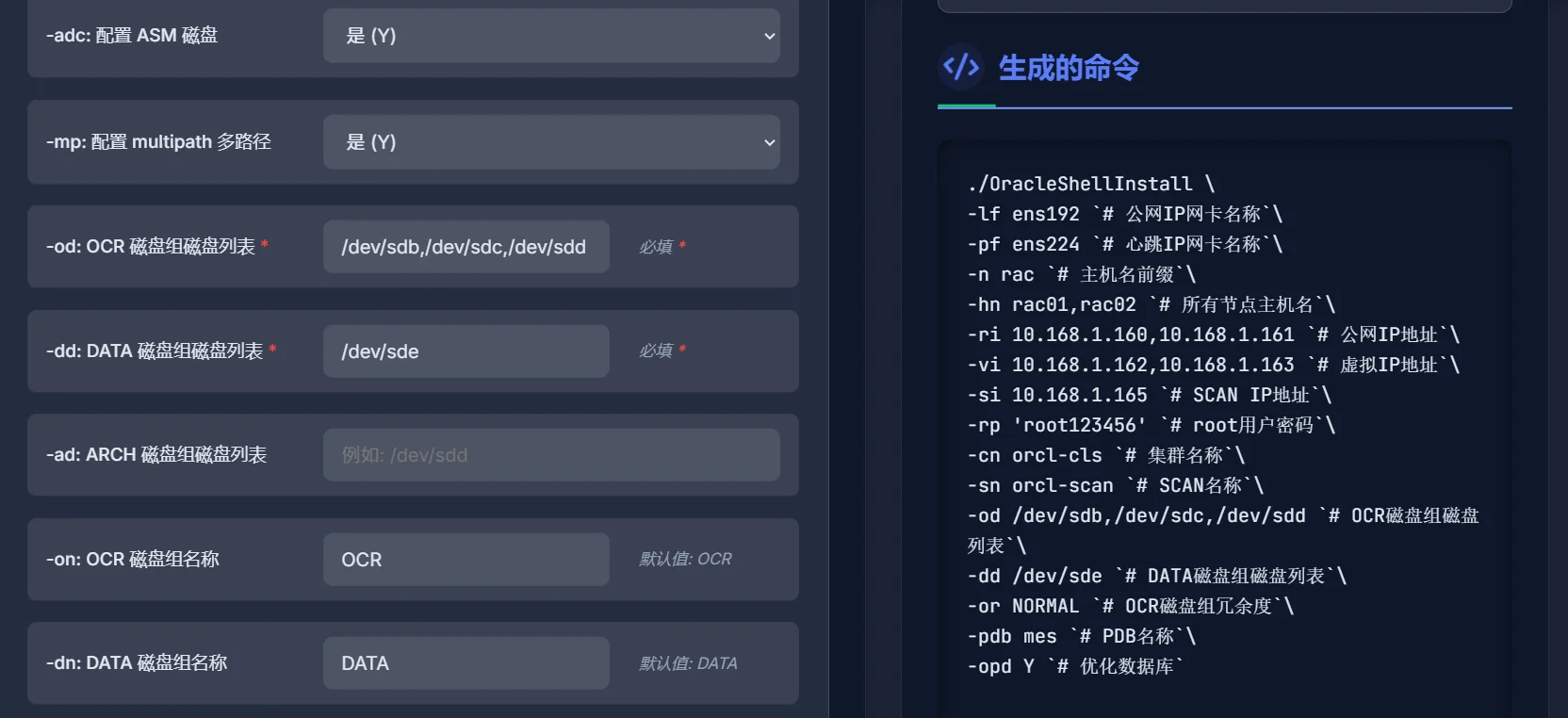Click the -si SCAN IP line in command output
The image size is (1568, 718).
[1149, 395]
